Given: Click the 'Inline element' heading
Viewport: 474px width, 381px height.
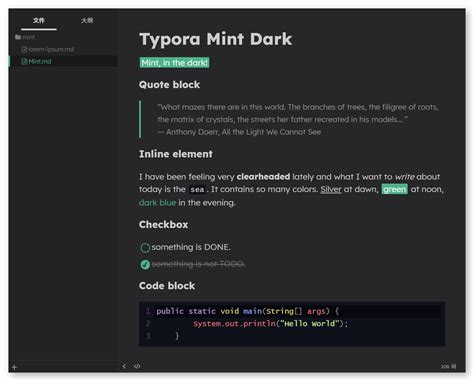Looking at the screenshot, I should 176,154.
